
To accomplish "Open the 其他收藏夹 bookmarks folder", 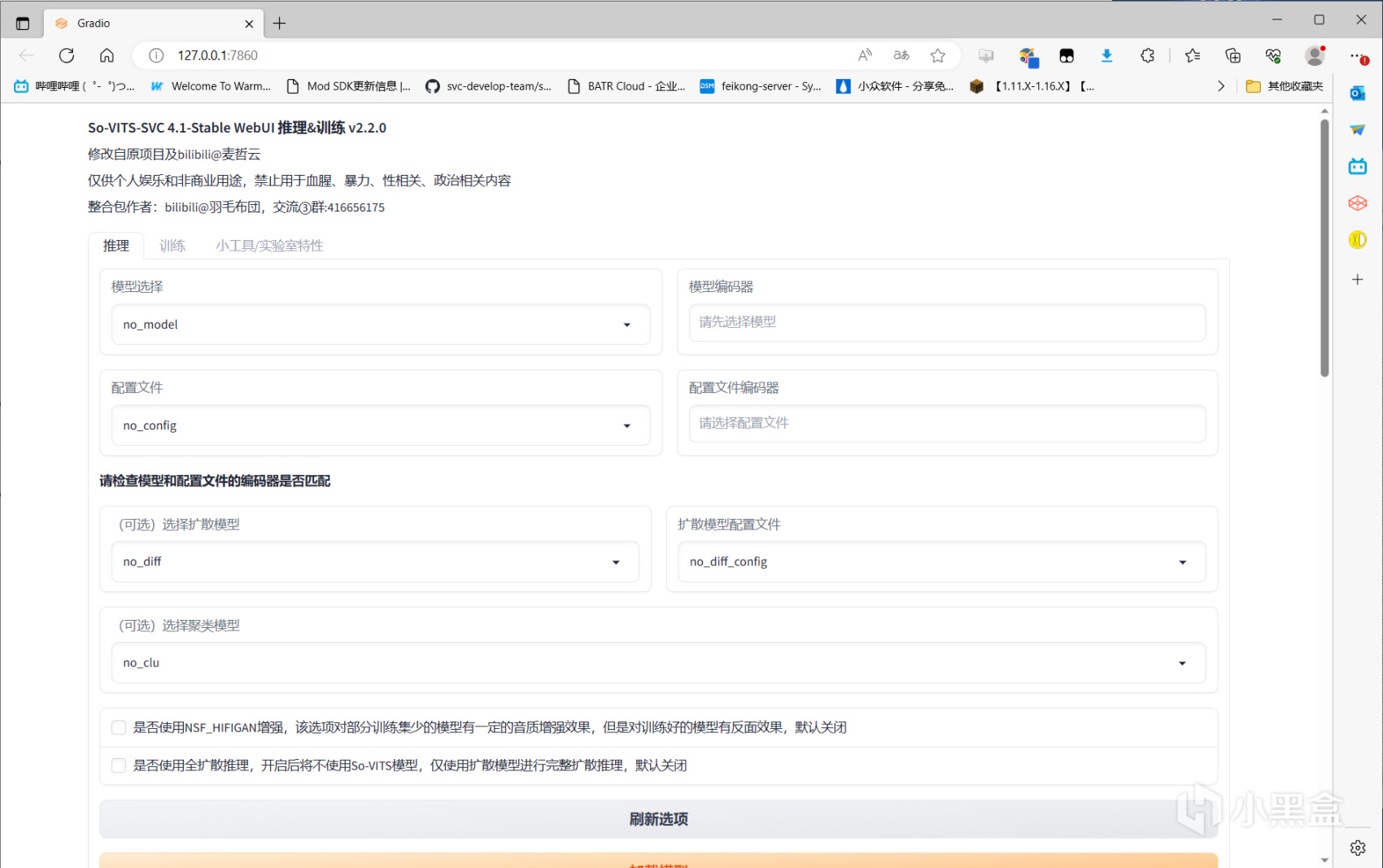I will [1285, 86].
